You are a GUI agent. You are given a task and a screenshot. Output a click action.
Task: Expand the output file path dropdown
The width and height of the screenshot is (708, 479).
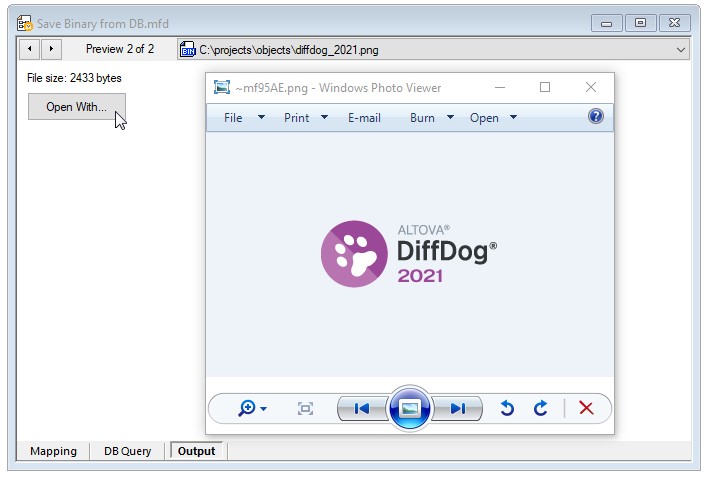tap(680, 50)
